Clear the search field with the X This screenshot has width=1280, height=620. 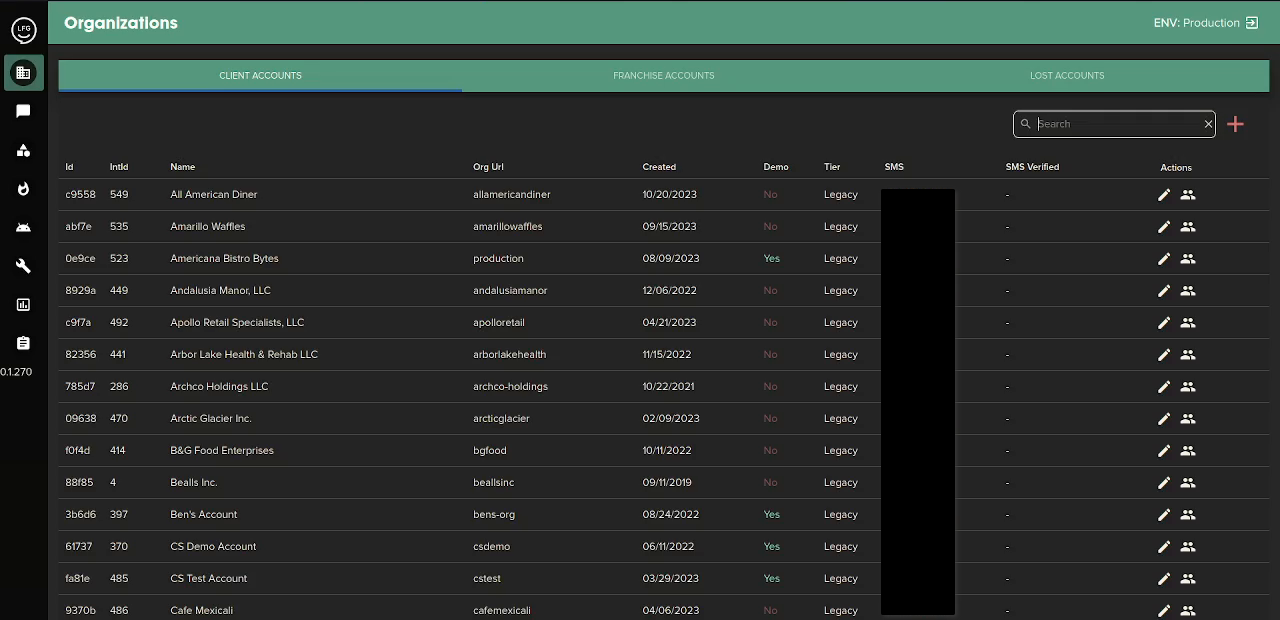tap(1208, 123)
